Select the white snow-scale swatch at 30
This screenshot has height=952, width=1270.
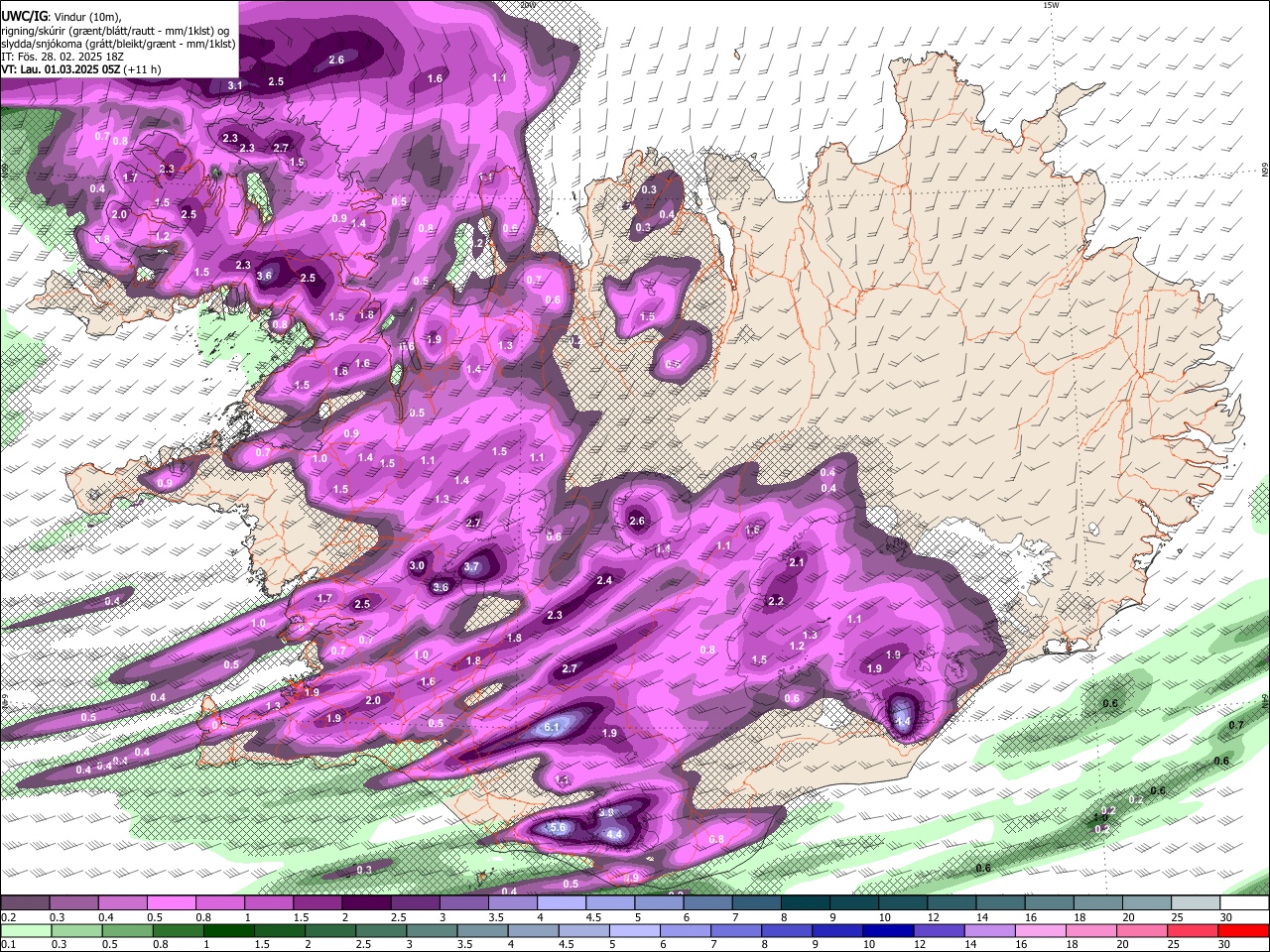tap(1245, 903)
